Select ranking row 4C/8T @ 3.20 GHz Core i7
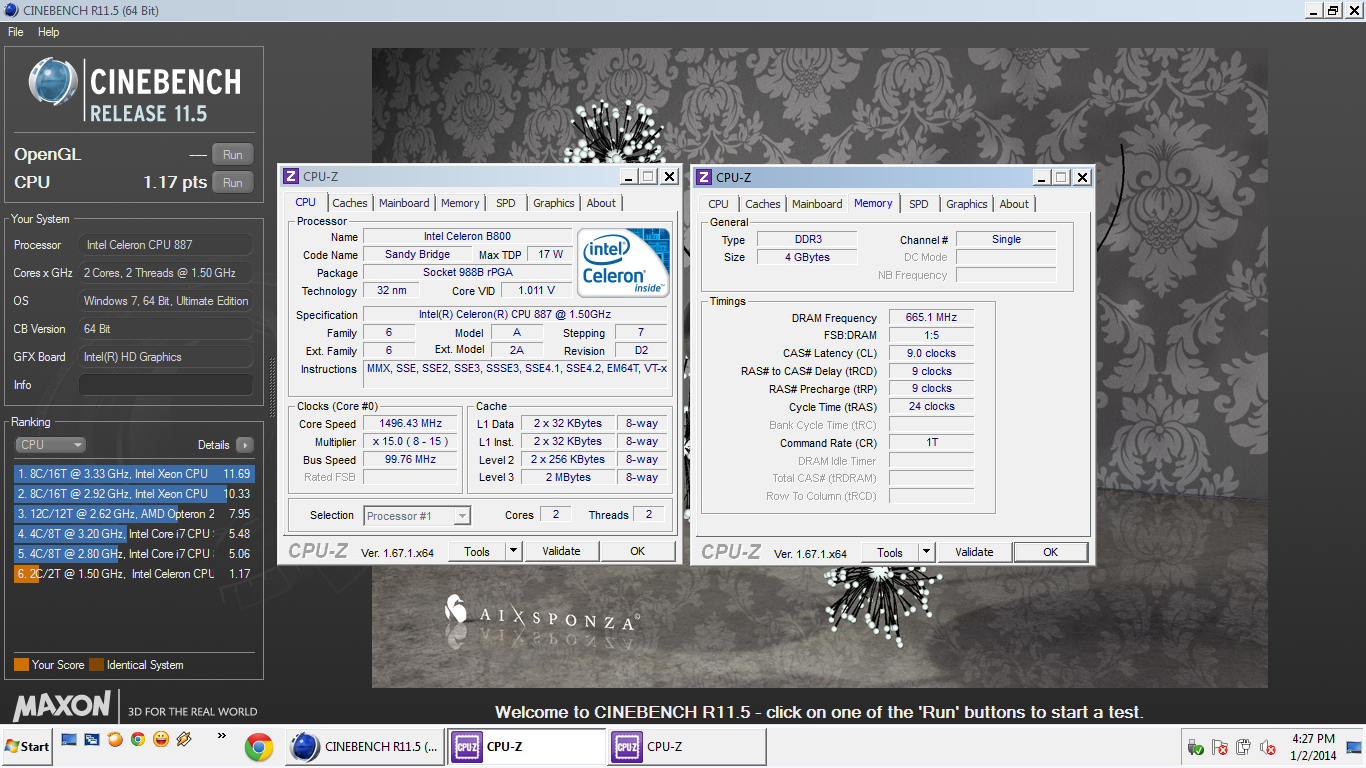 tap(134, 534)
